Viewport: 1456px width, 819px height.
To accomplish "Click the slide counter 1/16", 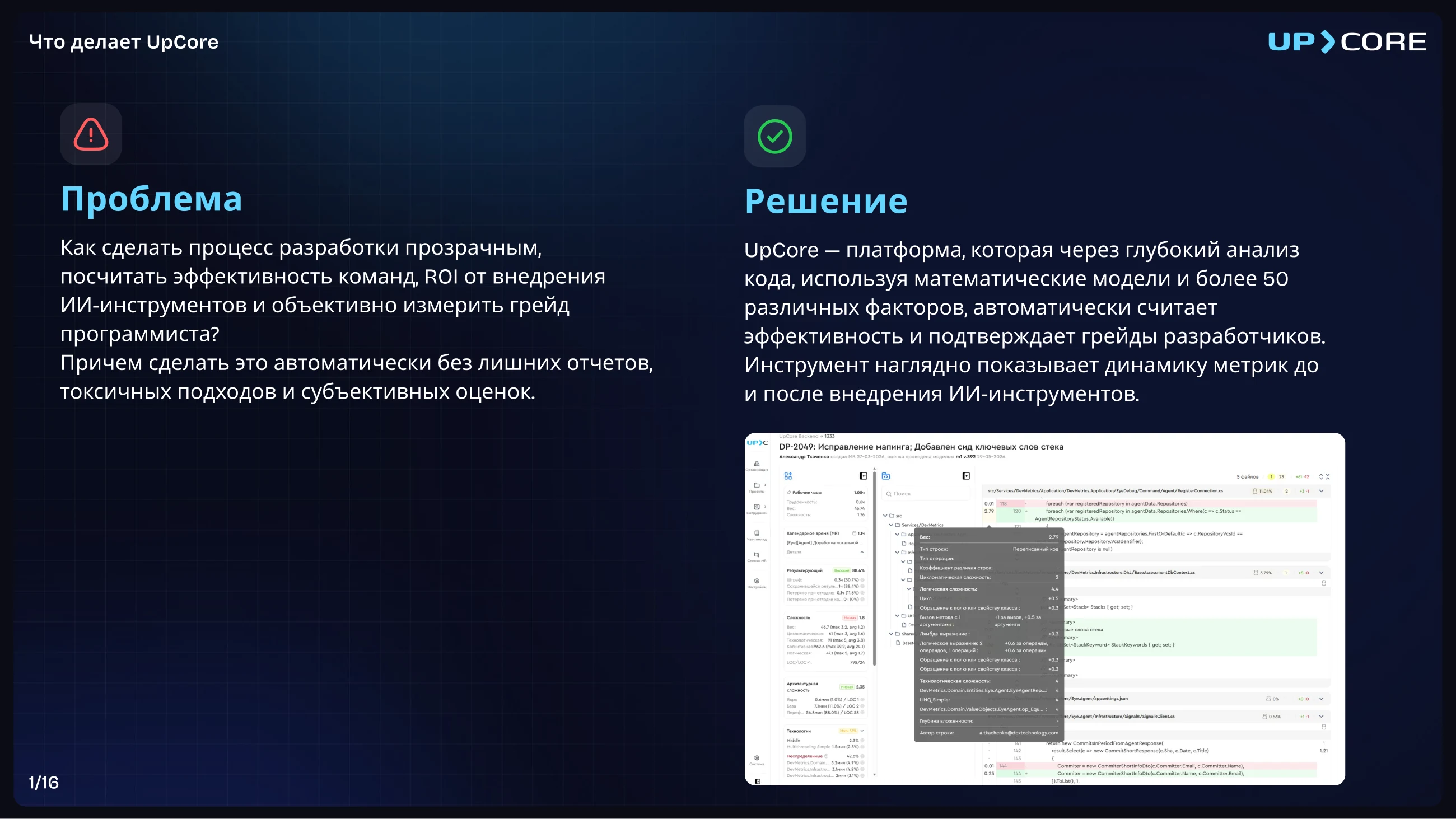I will point(44,782).
